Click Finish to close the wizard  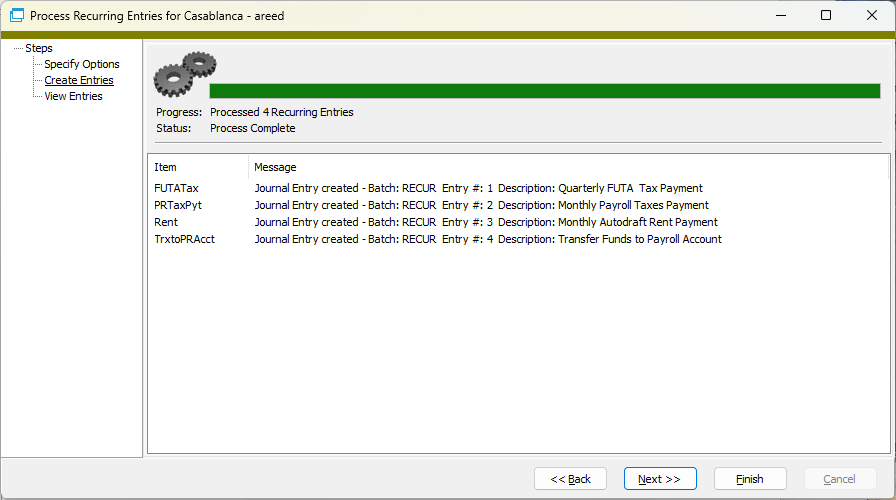[749, 479]
